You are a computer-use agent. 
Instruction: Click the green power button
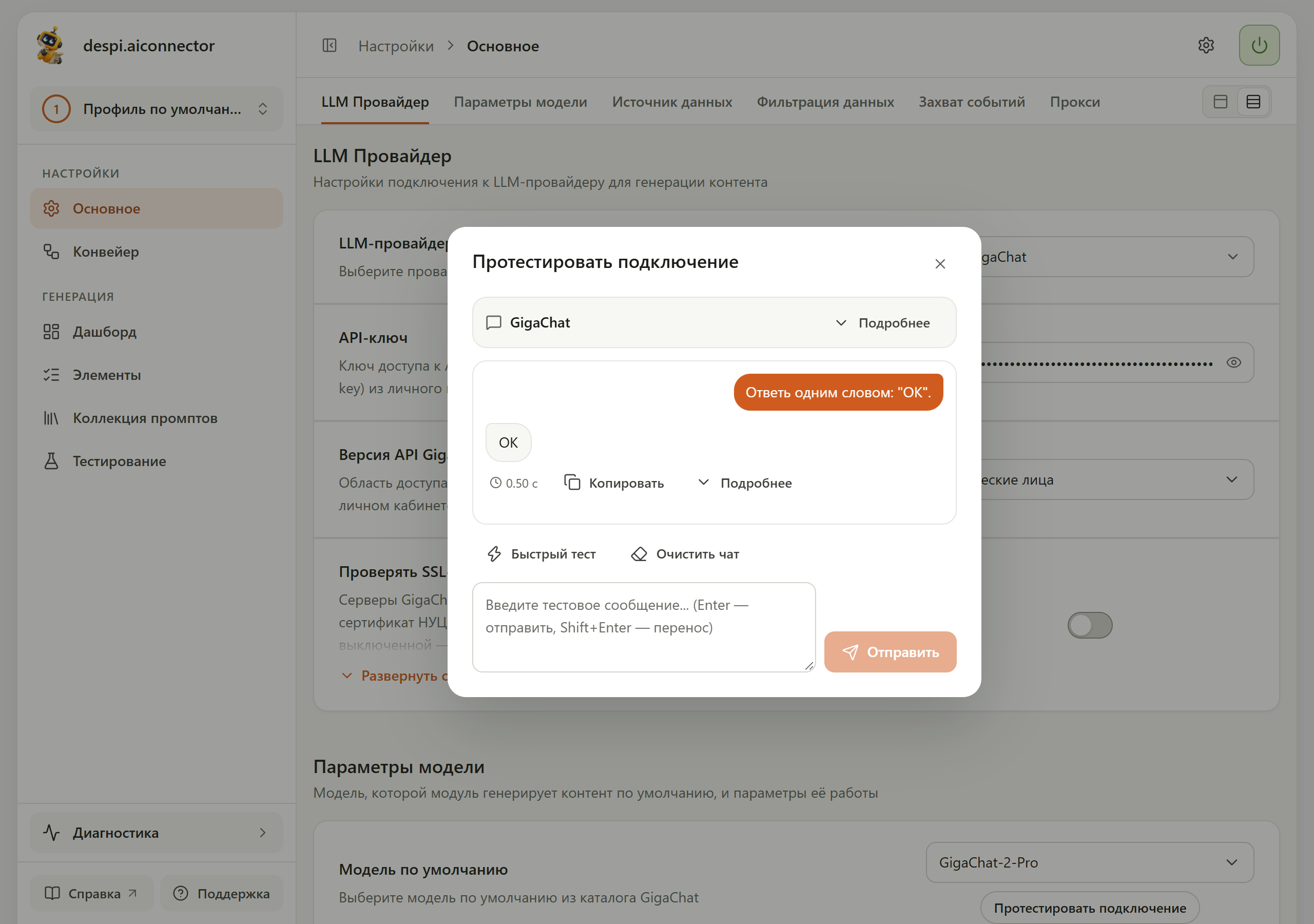tap(1259, 45)
